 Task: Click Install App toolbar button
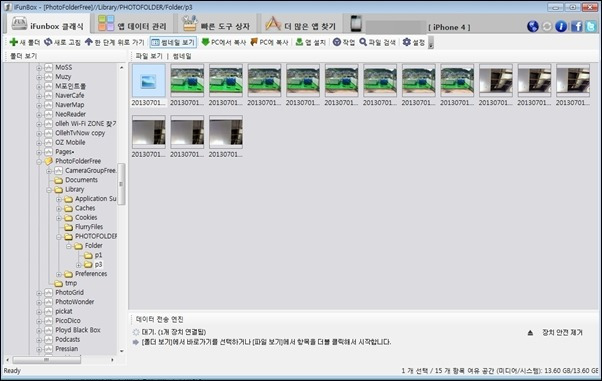point(311,42)
